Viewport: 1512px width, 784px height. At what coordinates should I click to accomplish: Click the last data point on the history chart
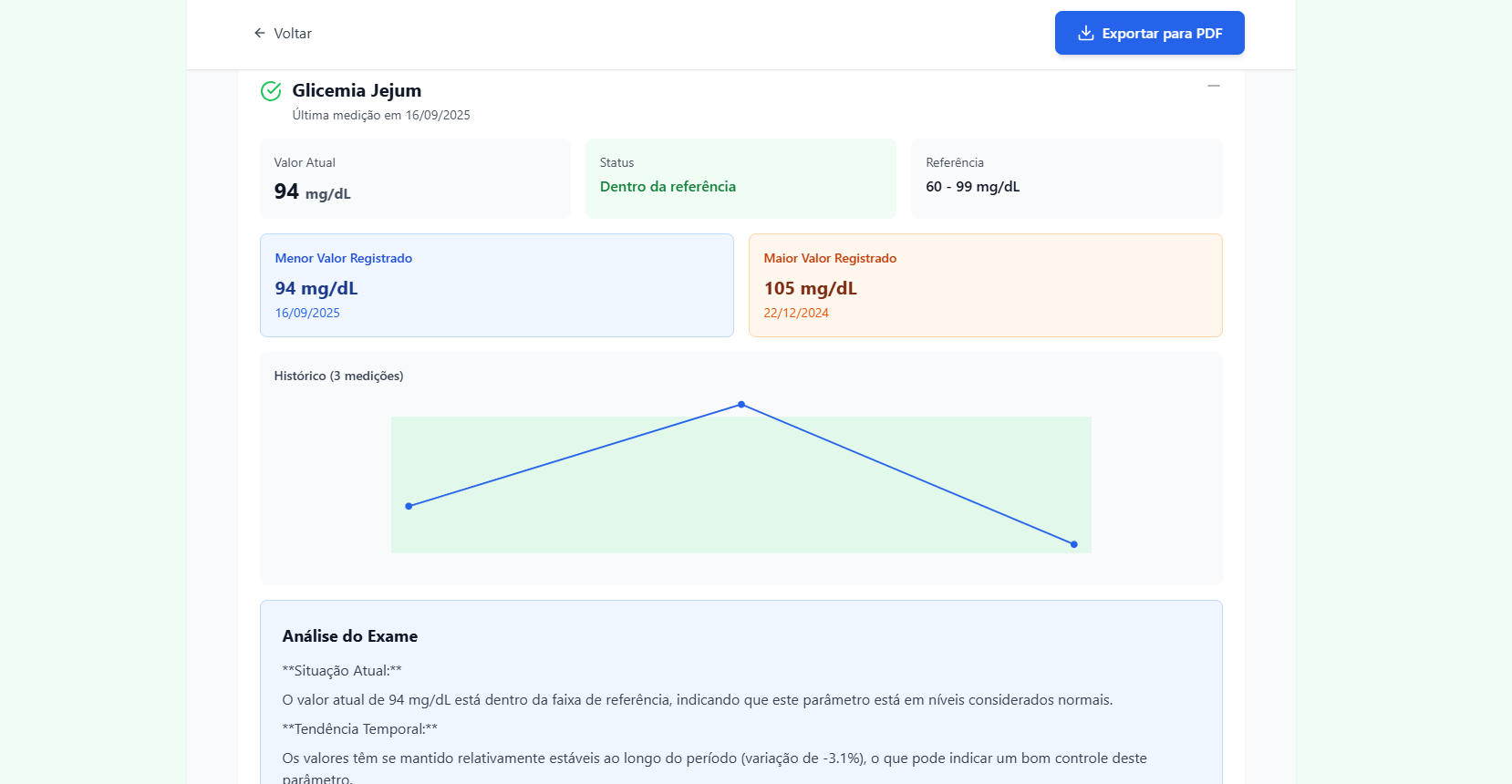coord(1073,544)
